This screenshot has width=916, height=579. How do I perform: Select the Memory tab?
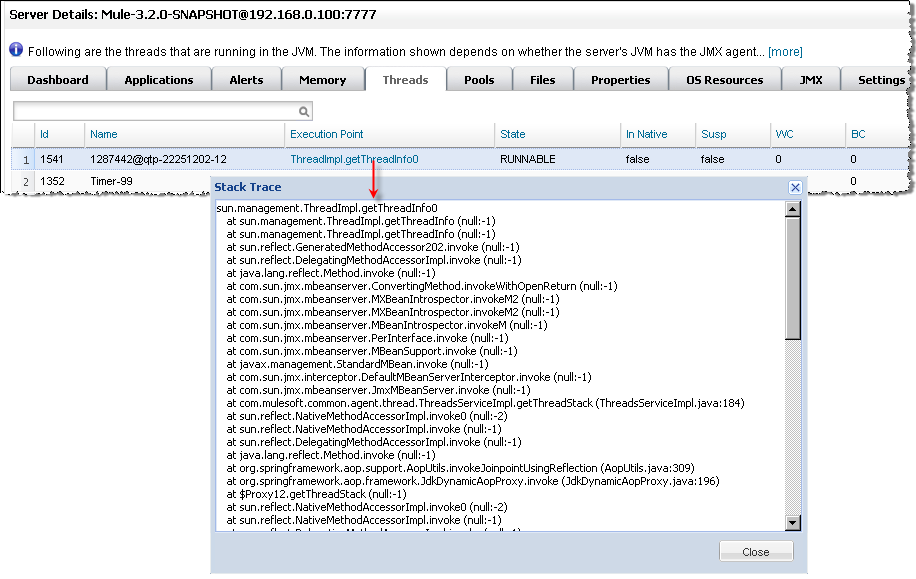[x=322, y=80]
